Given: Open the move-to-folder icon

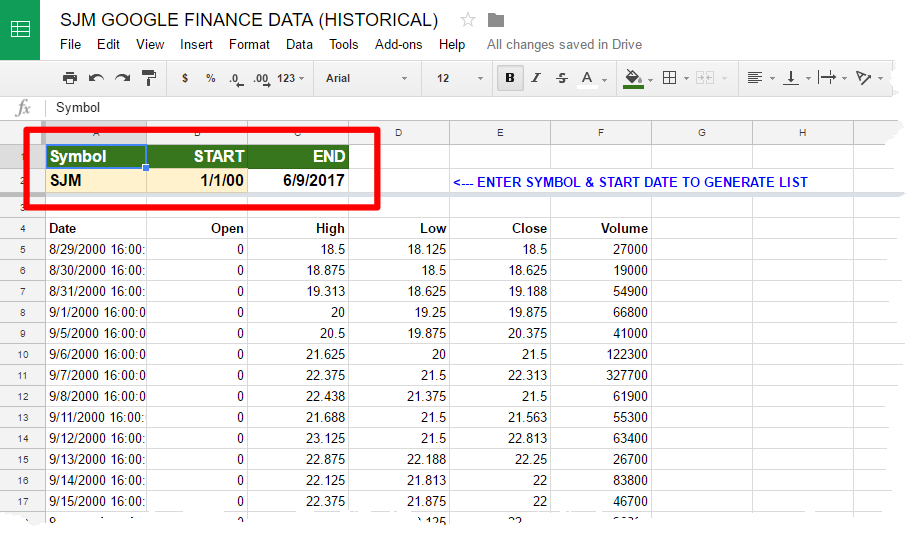Looking at the screenshot, I should (495, 20).
